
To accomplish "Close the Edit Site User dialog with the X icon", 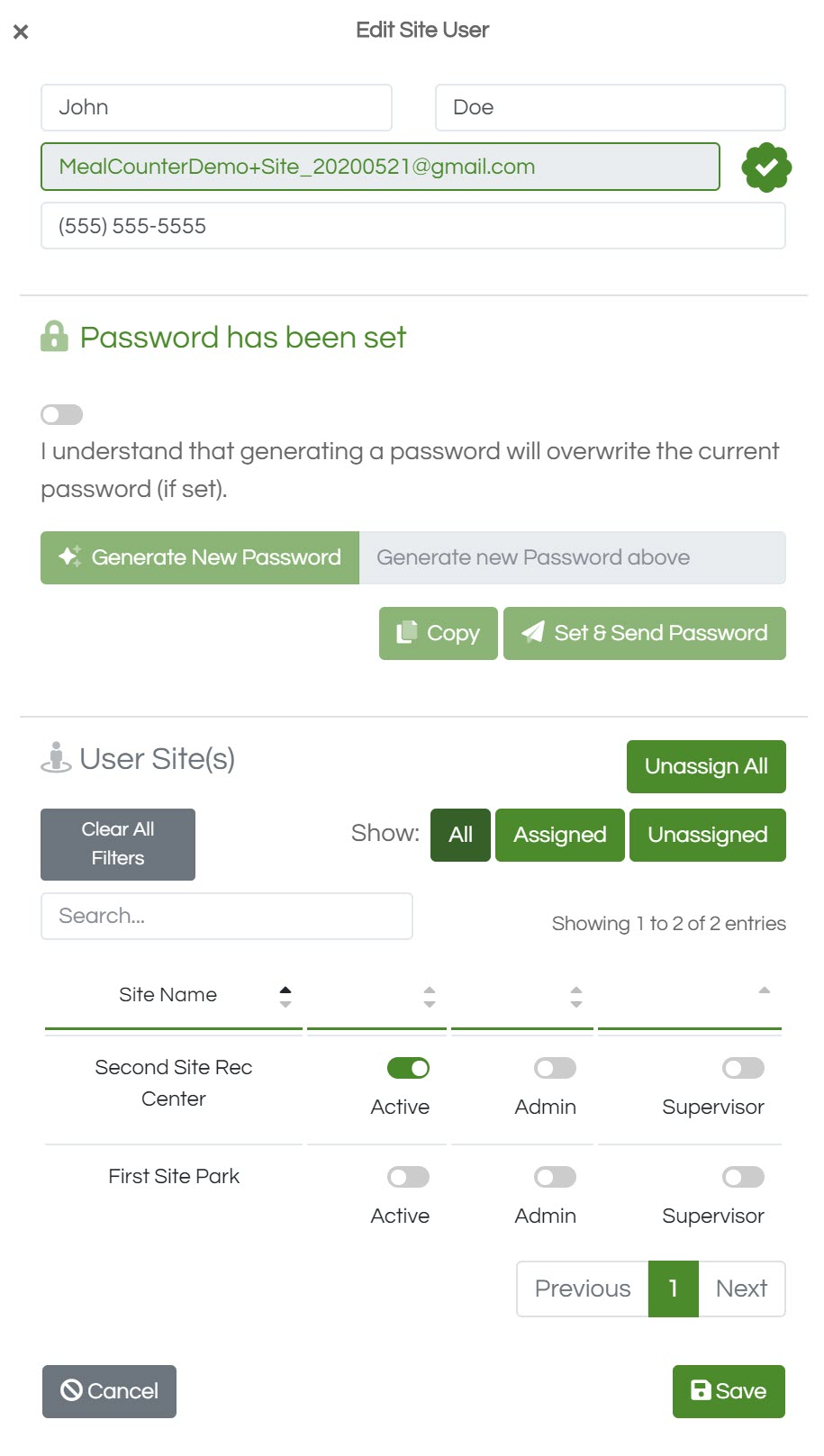I will click(21, 32).
